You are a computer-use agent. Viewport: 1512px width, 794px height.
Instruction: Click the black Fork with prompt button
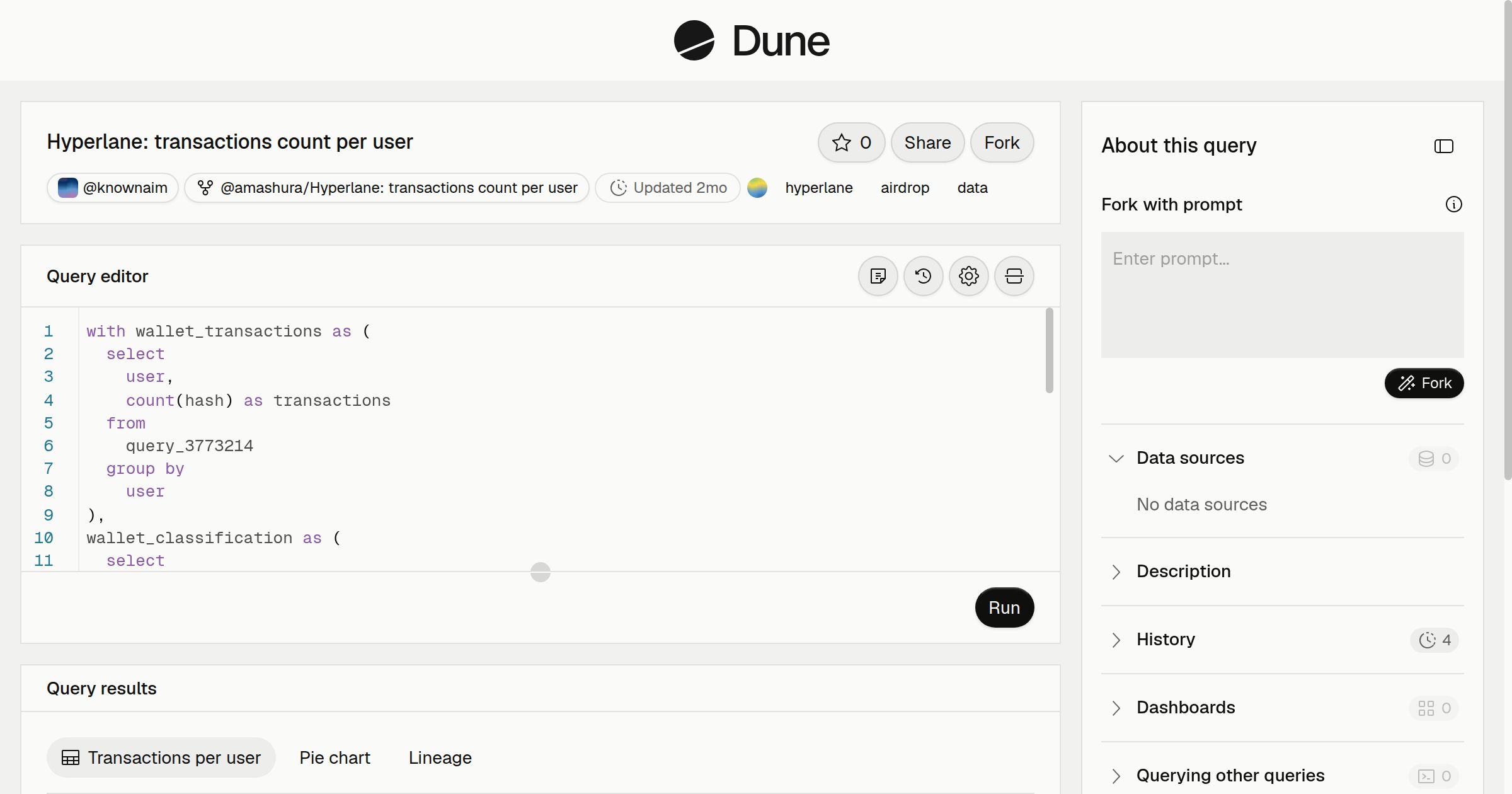(1424, 383)
